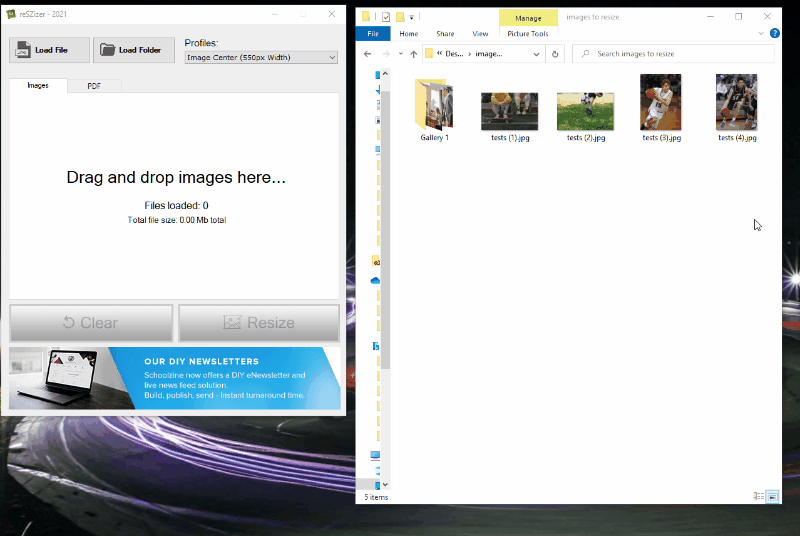Select the tests (1).jpg thumbnail
The width and height of the screenshot is (800, 536).
[509, 111]
